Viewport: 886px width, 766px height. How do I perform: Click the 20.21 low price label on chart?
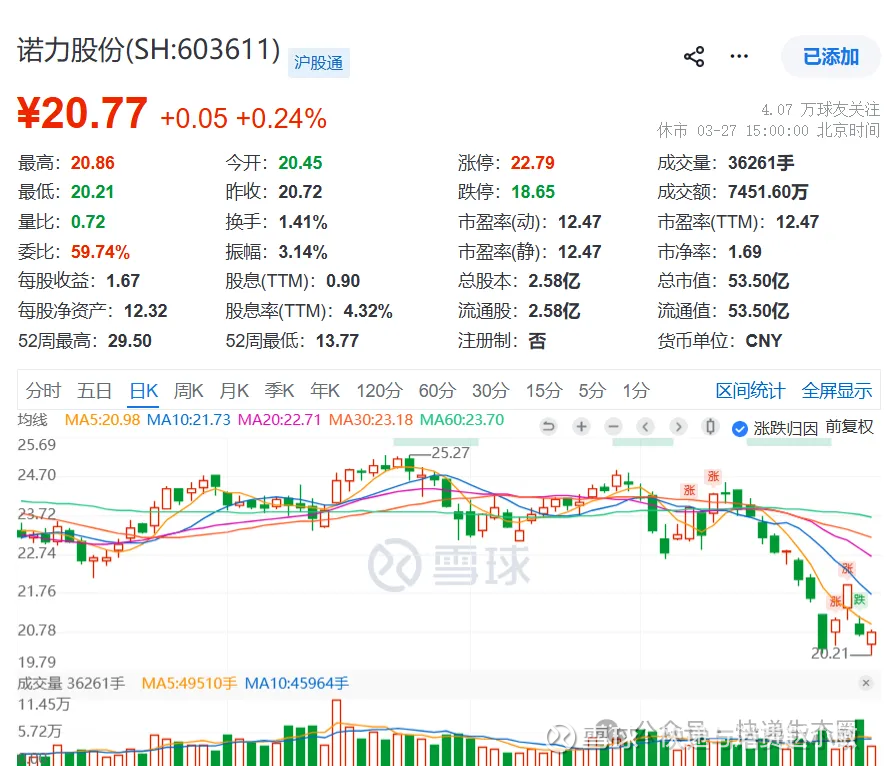click(829, 654)
